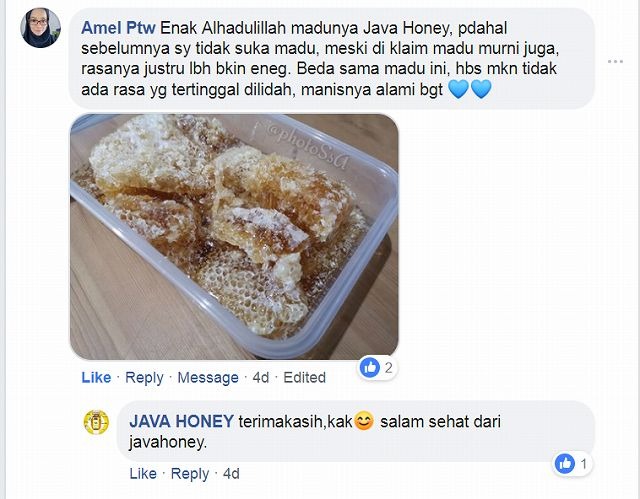View the thumbs-up reactions on Amel's comment
Viewport: 640px width, 499px height.
pos(377,368)
